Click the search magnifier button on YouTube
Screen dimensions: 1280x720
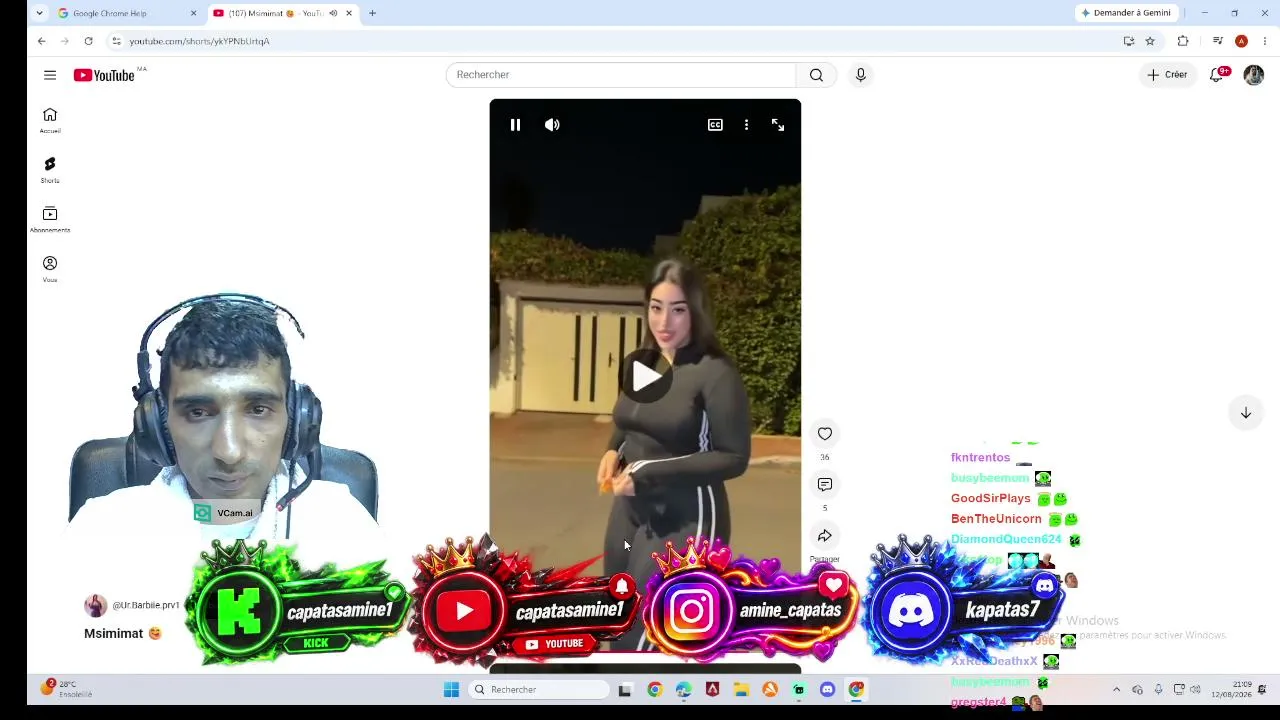817,75
